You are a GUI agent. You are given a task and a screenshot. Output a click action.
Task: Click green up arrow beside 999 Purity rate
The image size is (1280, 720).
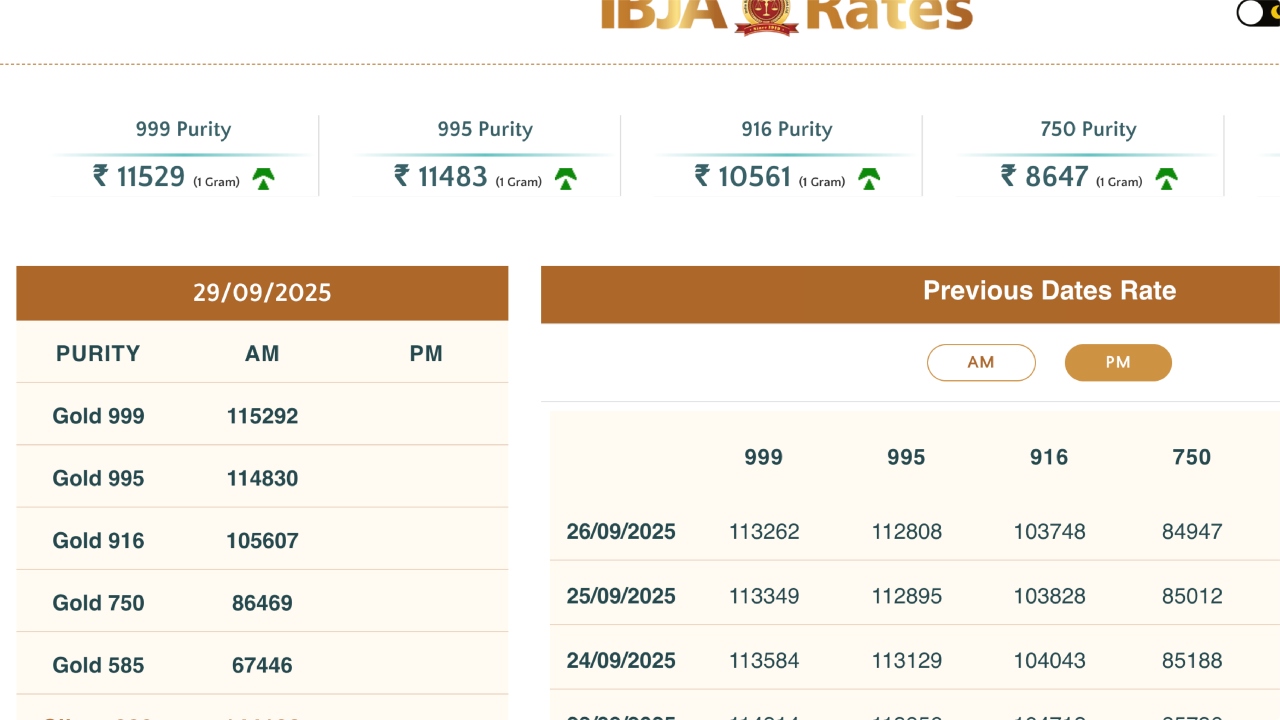[x=264, y=179]
